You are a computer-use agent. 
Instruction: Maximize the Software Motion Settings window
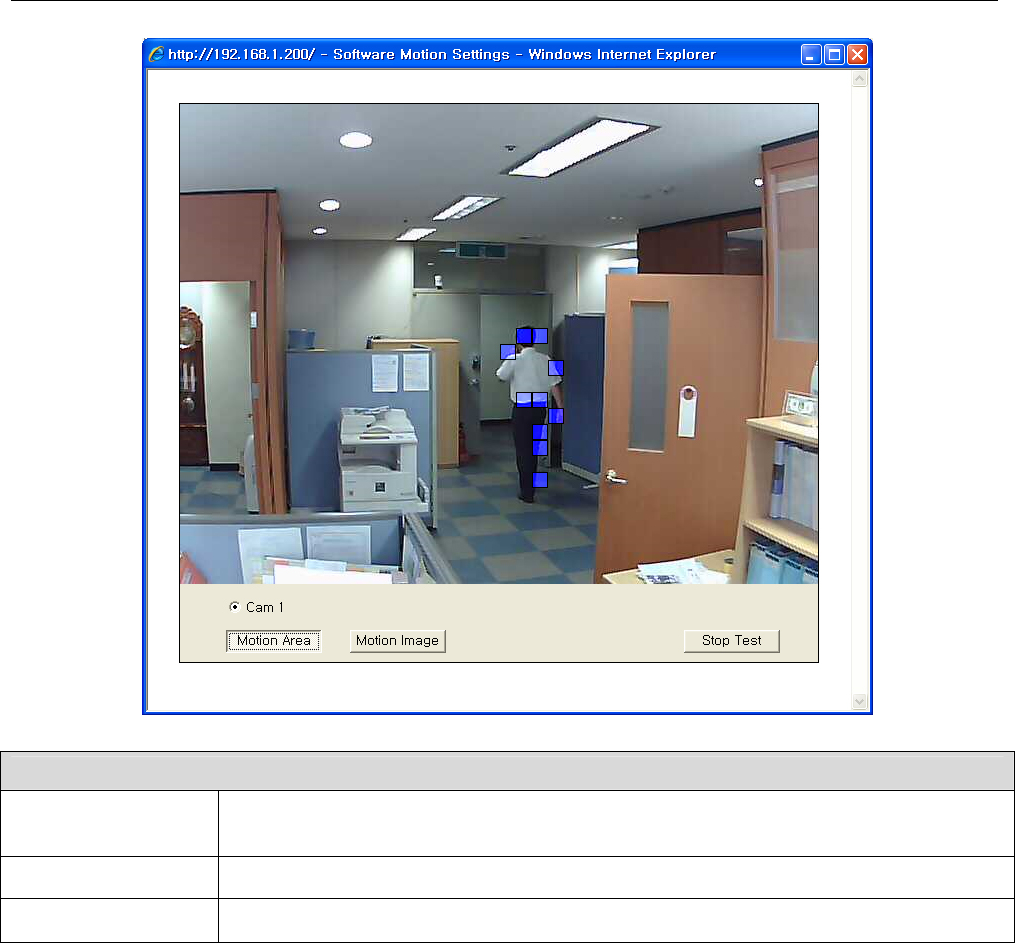click(x=834, y=54)
